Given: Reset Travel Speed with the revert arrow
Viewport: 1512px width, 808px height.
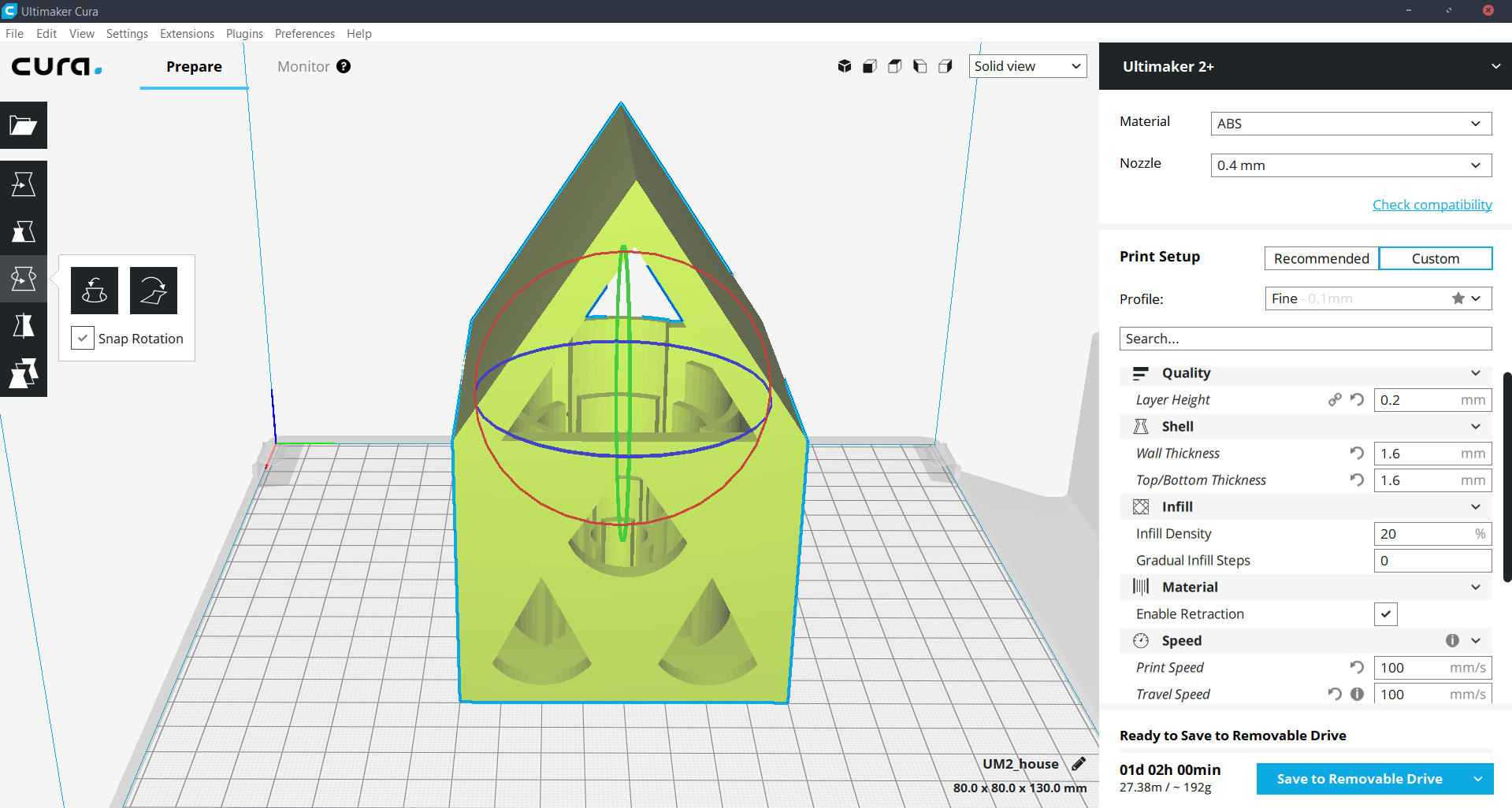Looking at the screenshot, I should click(x=1335, y=695).
